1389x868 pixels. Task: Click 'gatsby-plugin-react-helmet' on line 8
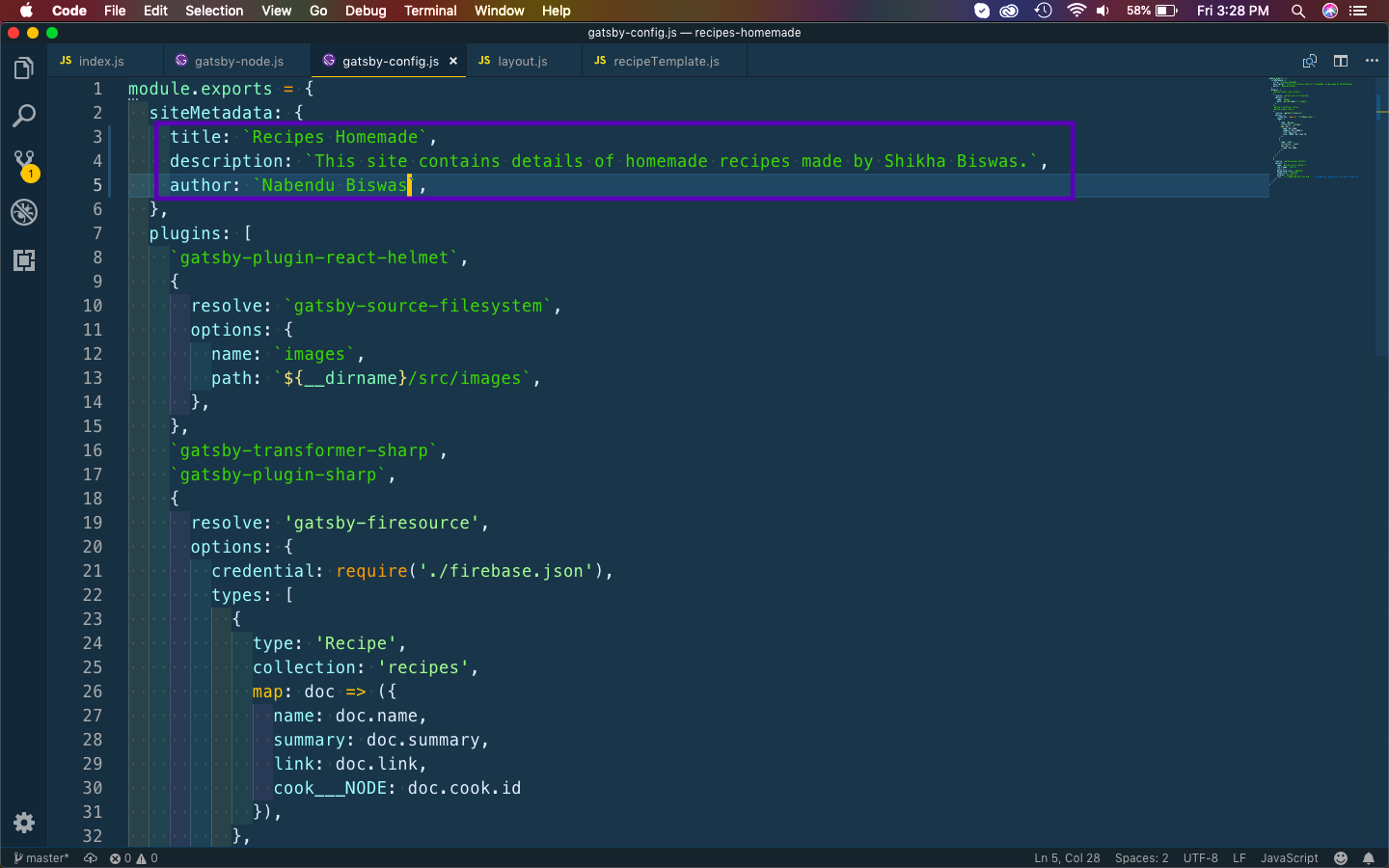(x=314, y=258)
